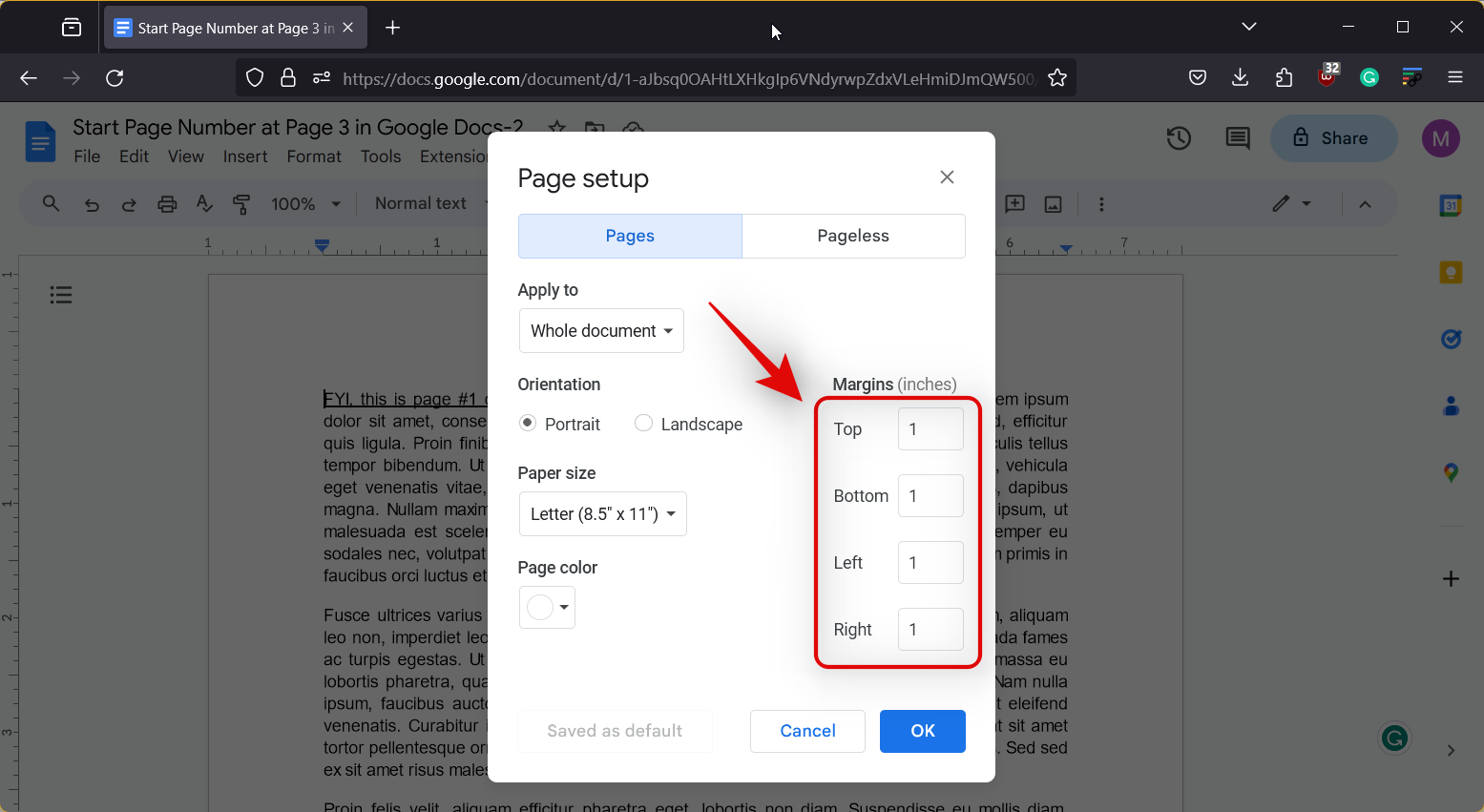Open the Page color swatch picker
Image resolution: width=1484 pixels, height=812 pixels.
coord(547,607)
